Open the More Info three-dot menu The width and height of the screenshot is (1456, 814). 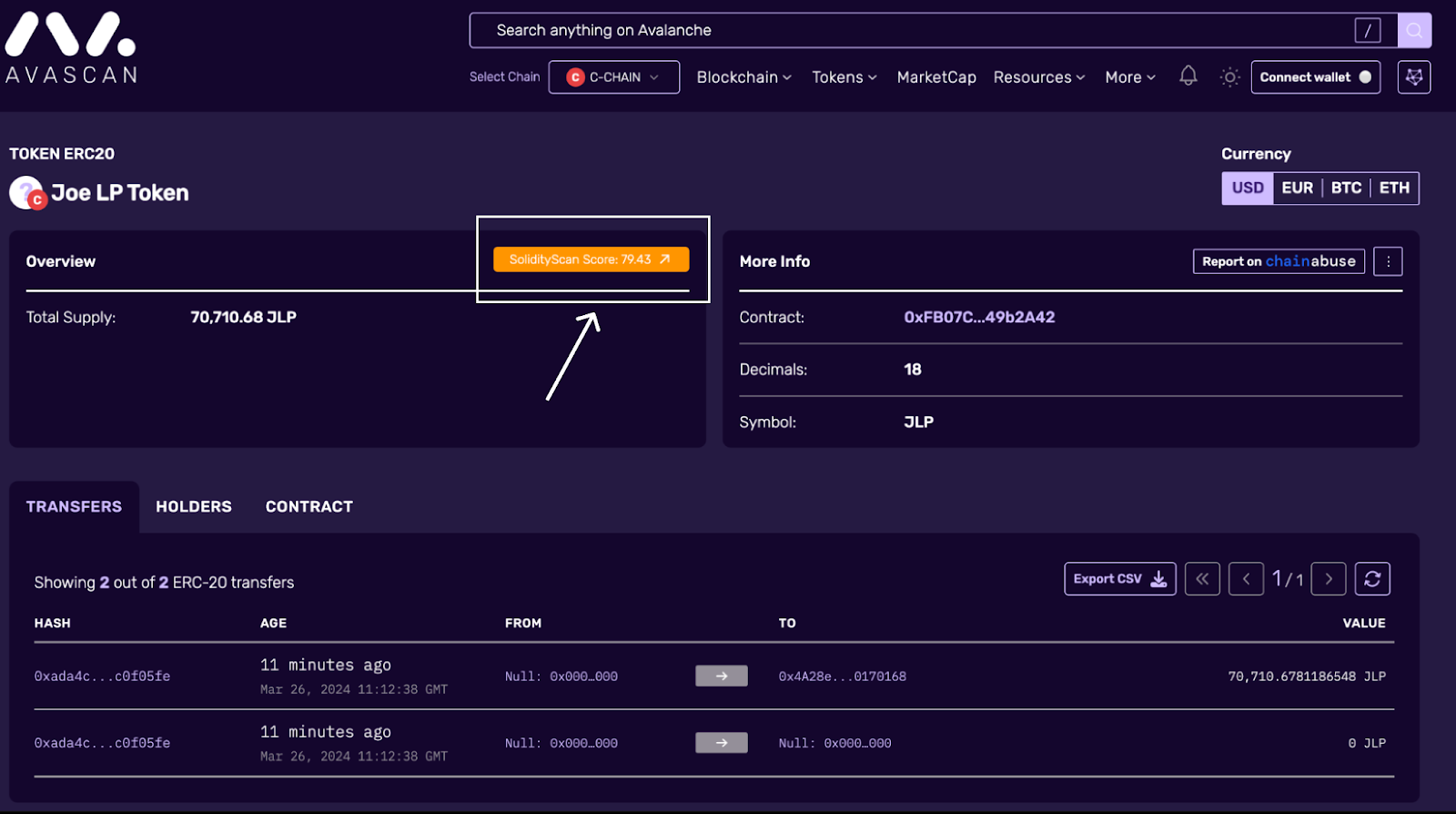[x=1388, y=261]
